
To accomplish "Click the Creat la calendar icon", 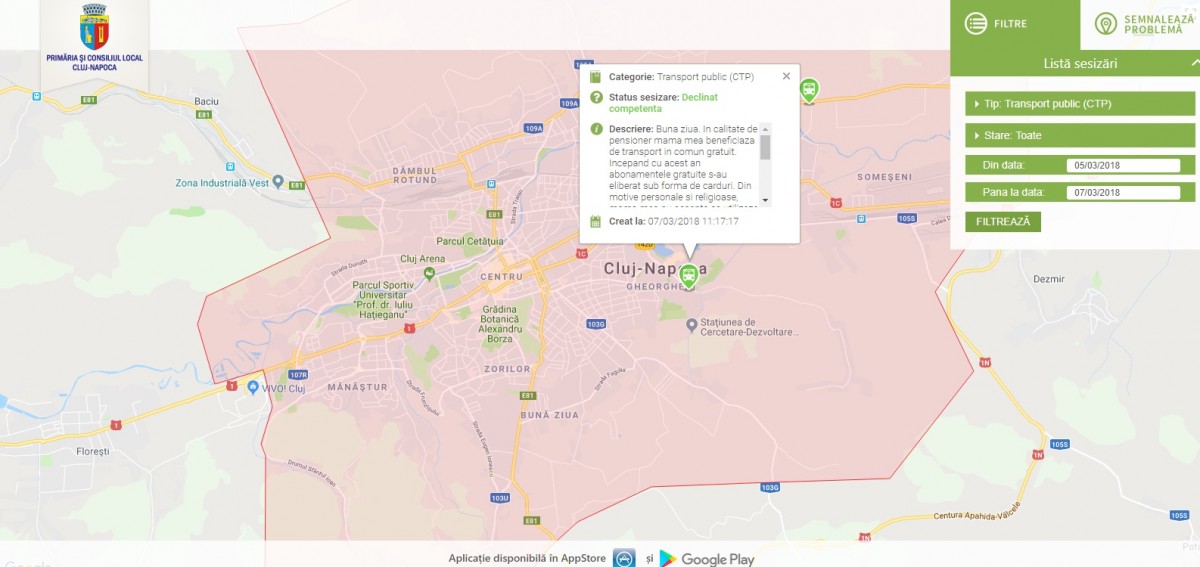I will click(596, 221).
